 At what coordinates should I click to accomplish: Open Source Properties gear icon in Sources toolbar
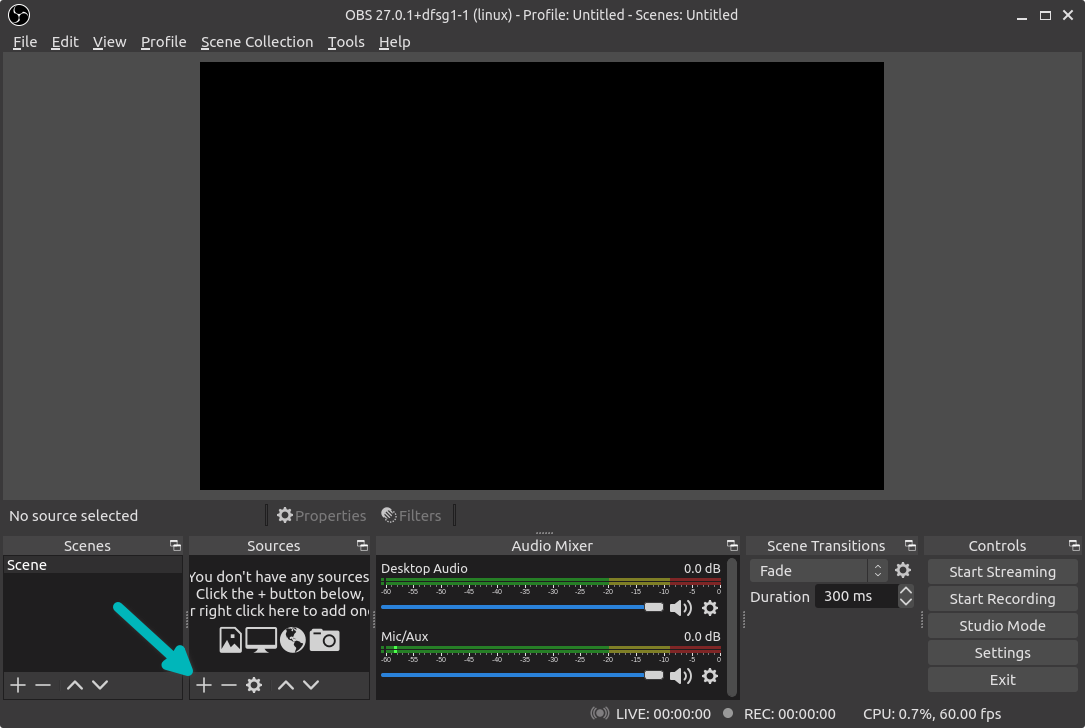point(254,685)
